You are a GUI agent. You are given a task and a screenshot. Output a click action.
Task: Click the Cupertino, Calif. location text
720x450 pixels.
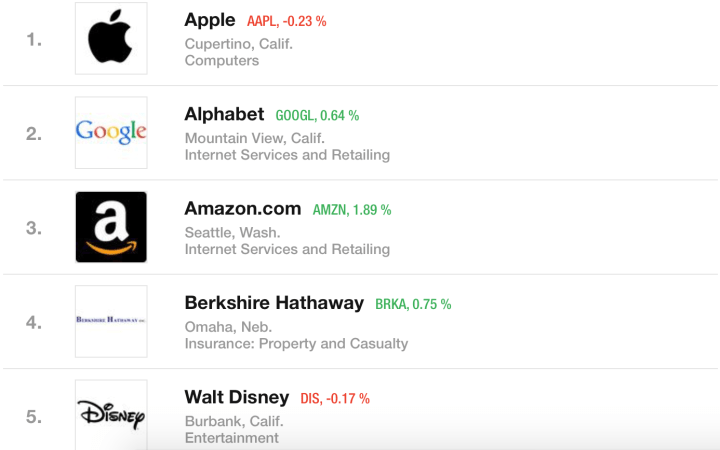click(x=239, y=44)
